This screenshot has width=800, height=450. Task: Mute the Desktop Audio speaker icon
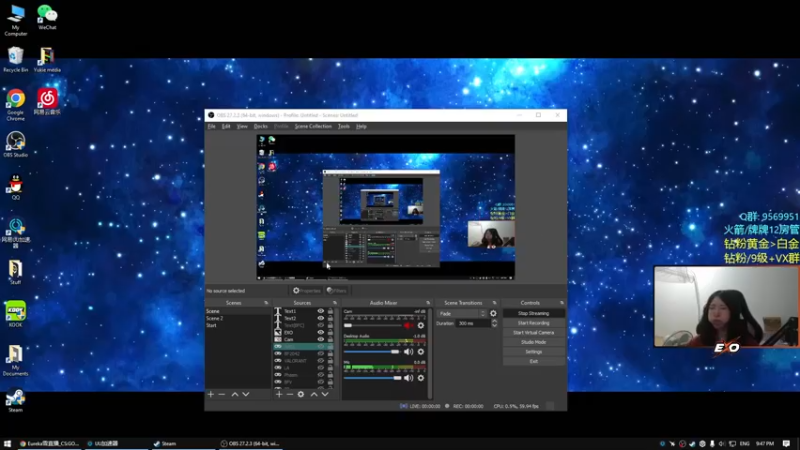point(409,352)
